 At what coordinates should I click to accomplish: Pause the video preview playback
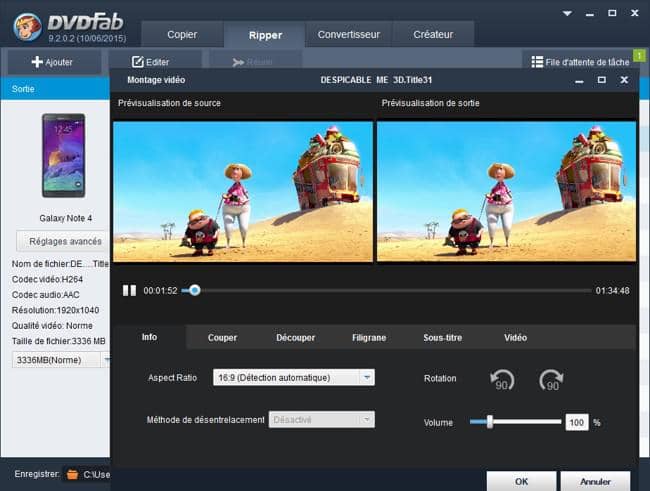tap(129, 290)
